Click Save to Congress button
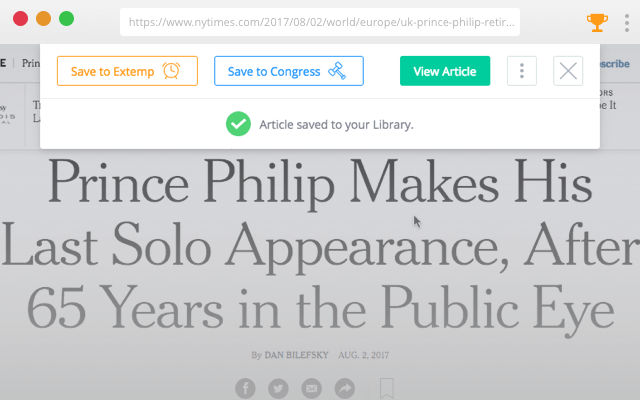Viewport: 640px width, 400px height. 288,71
